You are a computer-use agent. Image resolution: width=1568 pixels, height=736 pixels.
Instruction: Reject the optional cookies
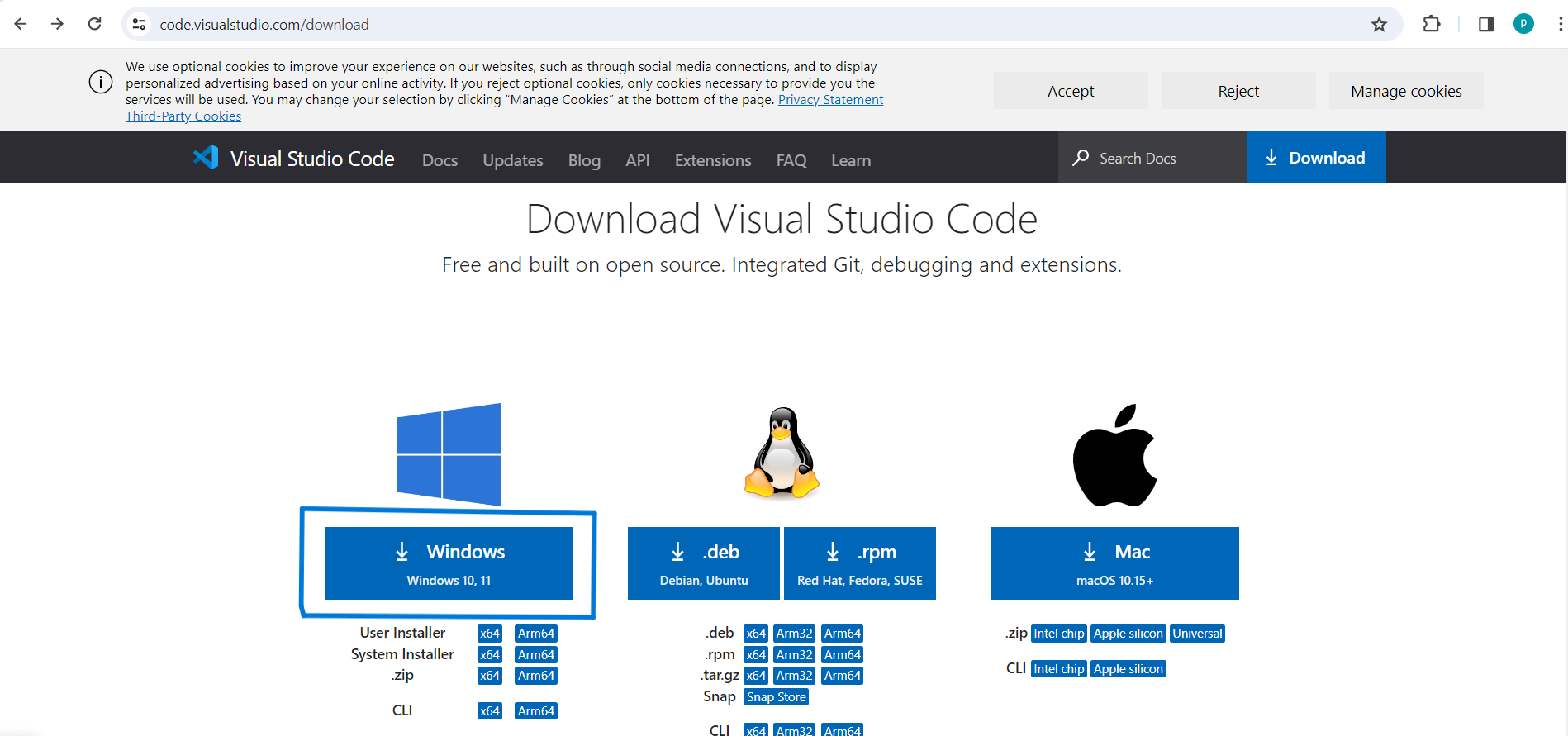1238,91
